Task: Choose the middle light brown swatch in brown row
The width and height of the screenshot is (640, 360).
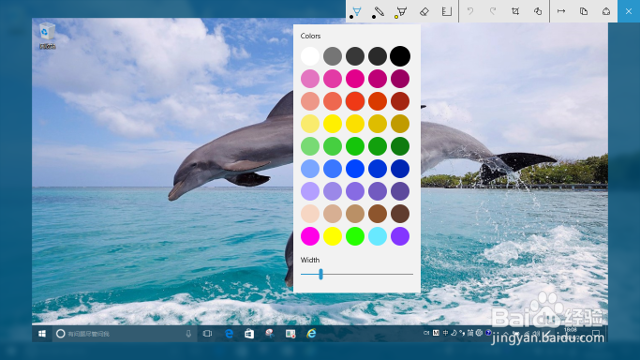Action: pos(355,213)
